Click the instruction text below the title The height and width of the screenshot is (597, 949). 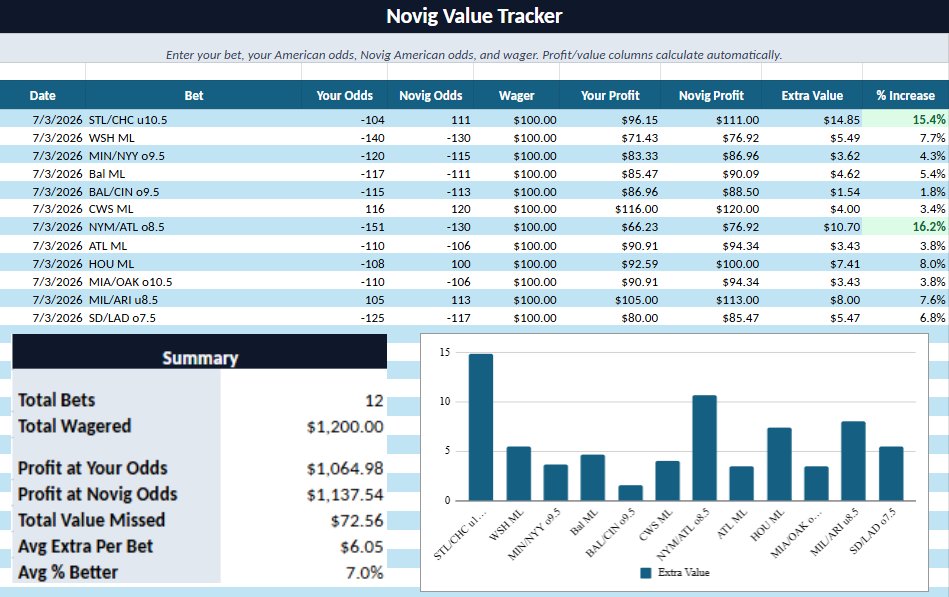[474, 54]
